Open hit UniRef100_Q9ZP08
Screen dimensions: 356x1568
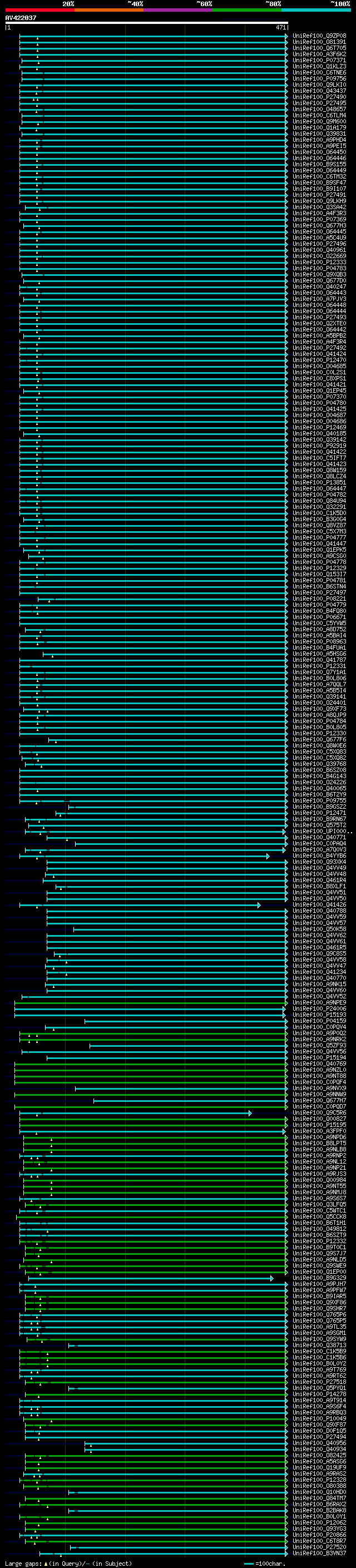319,36
